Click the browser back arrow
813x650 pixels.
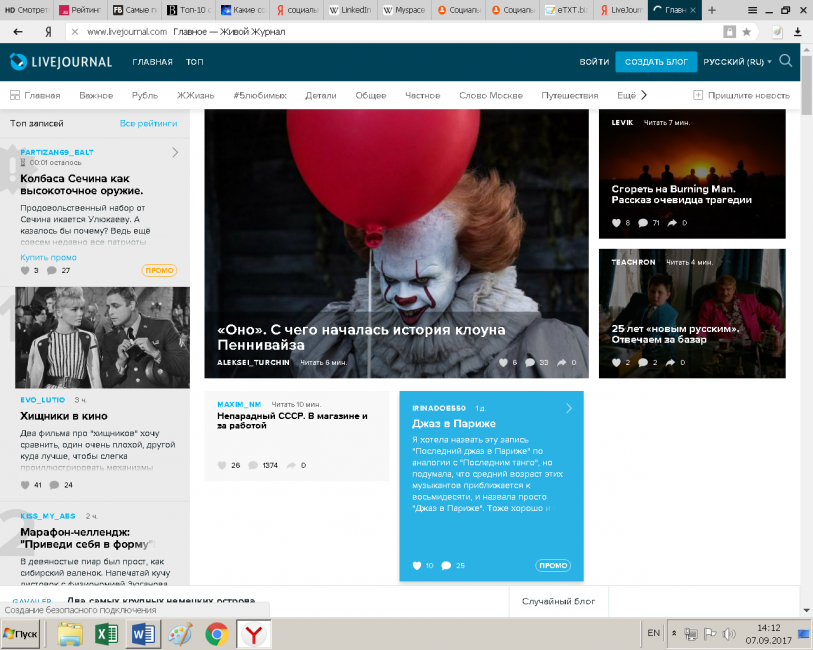click(18, 32)
